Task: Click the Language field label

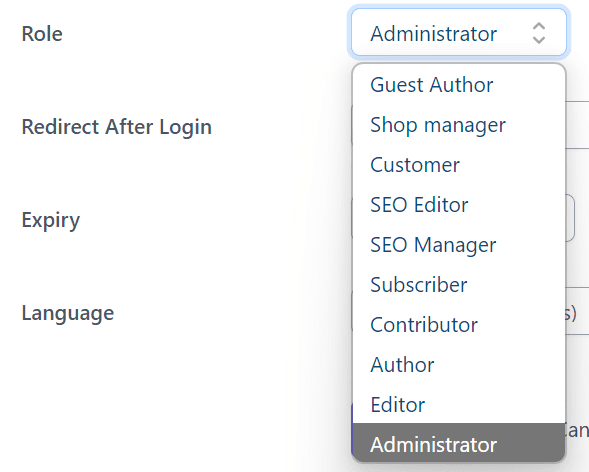Action: point(68,313)
